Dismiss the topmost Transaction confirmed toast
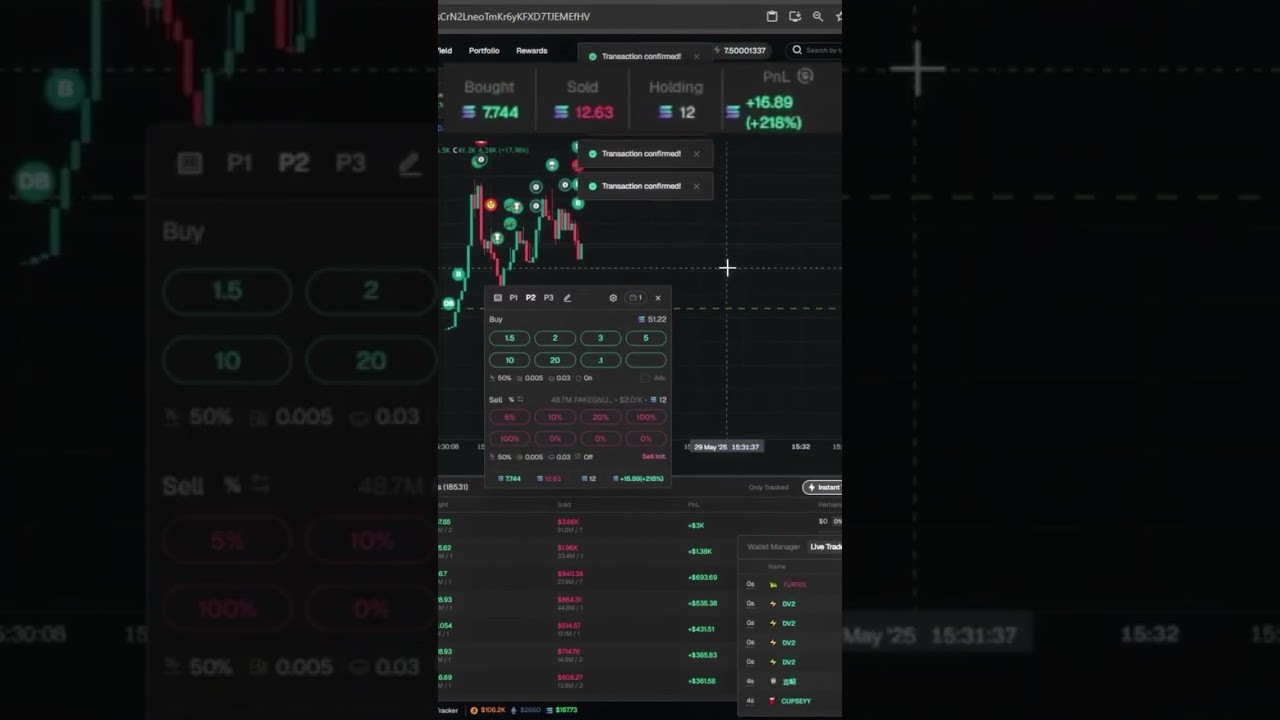Viewport: 1280px width, 720px height. [x=697, y=57]
